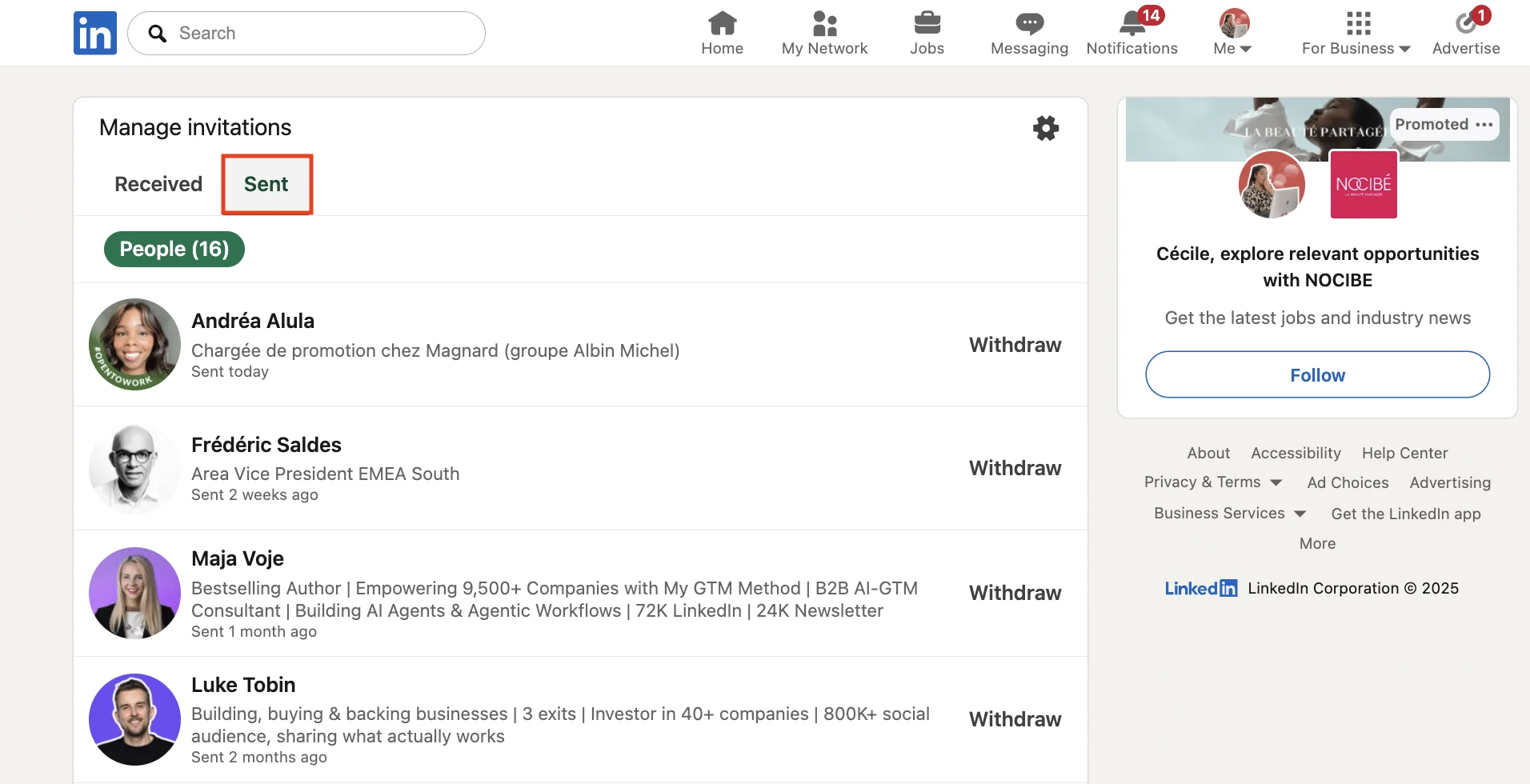Withdraw invitation to Luke Tobin
This screenshot has height=784, width=1530.
tap(1015, 719)
